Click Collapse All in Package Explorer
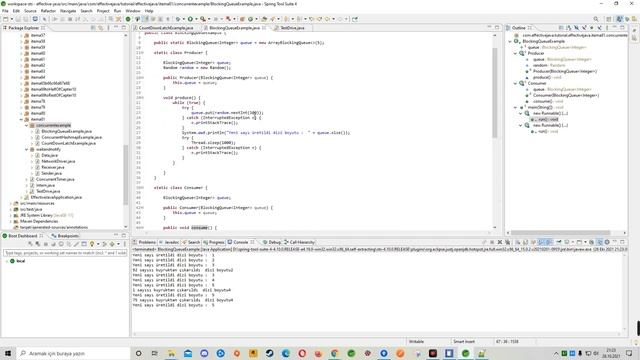Viewport: 640px width, 360px height. point(93,28)
